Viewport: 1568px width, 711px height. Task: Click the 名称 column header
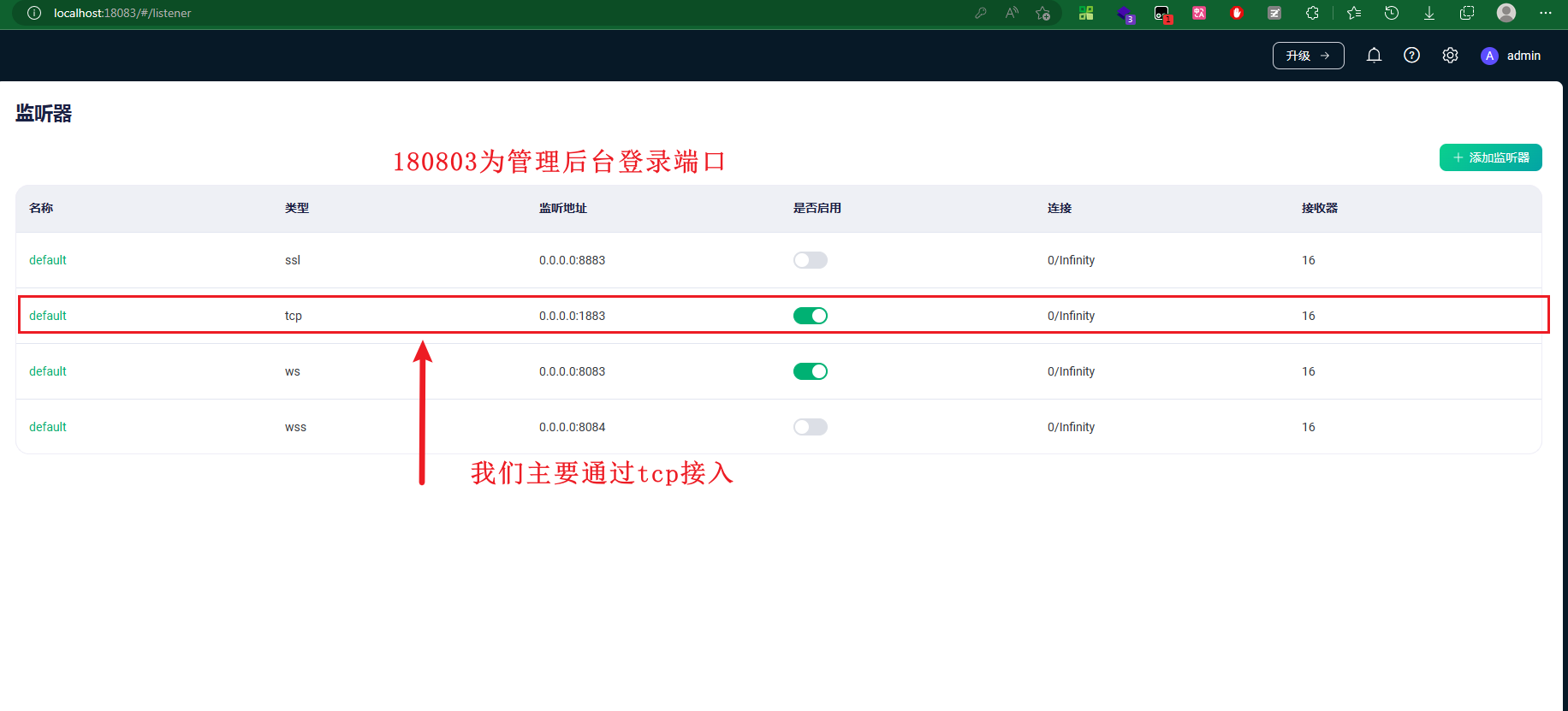pyautogui.click(x=41, y=208)
